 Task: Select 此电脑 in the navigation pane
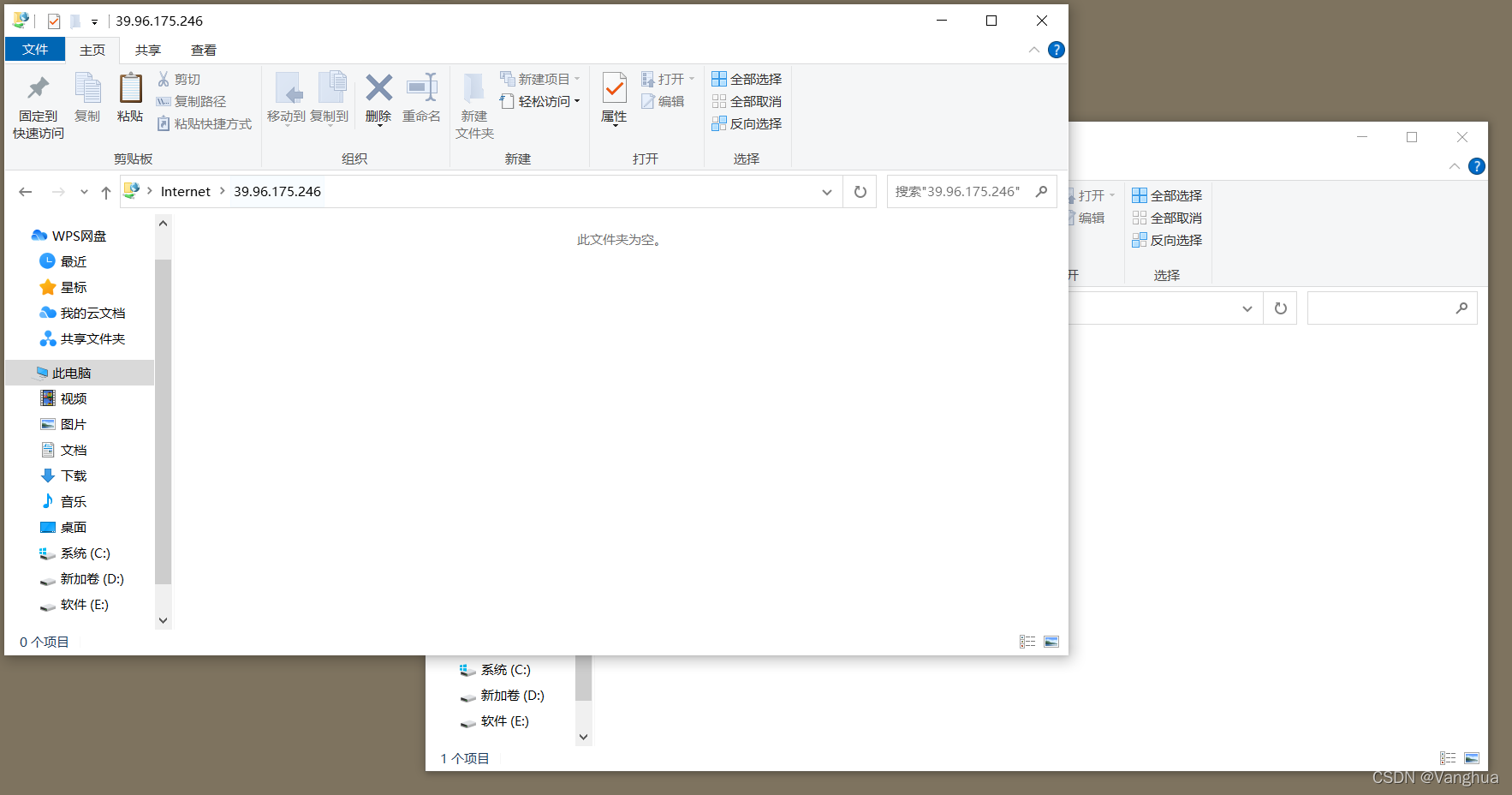(x=79, y=373)
